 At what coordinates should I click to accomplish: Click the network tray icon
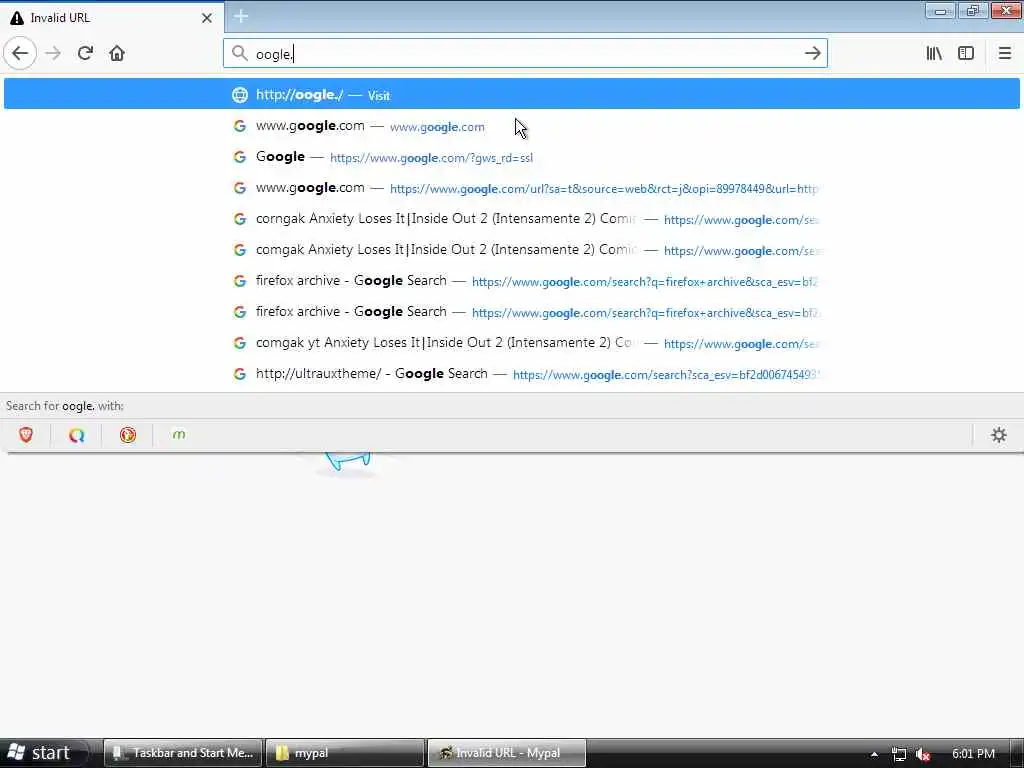coord(899,754)
